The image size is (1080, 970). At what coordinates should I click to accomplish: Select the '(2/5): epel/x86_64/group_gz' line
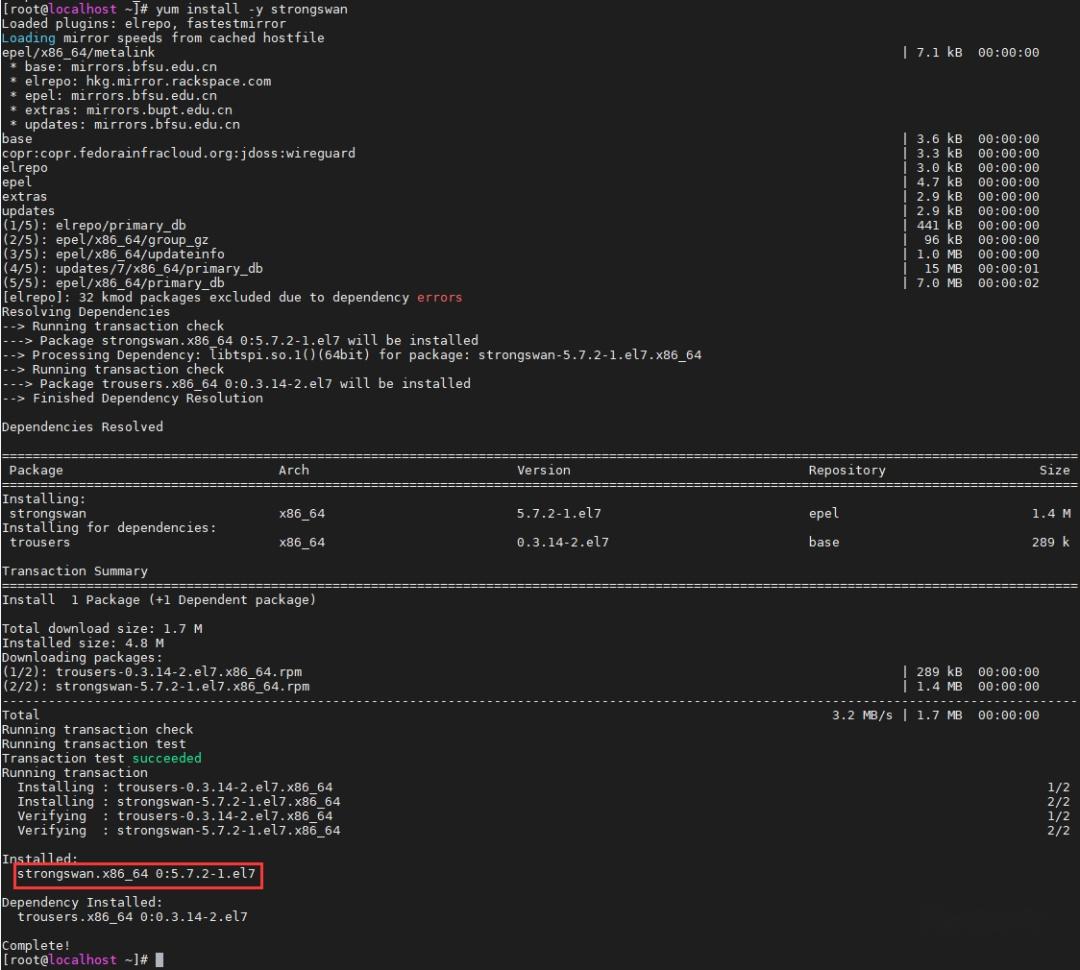point(105,240)
